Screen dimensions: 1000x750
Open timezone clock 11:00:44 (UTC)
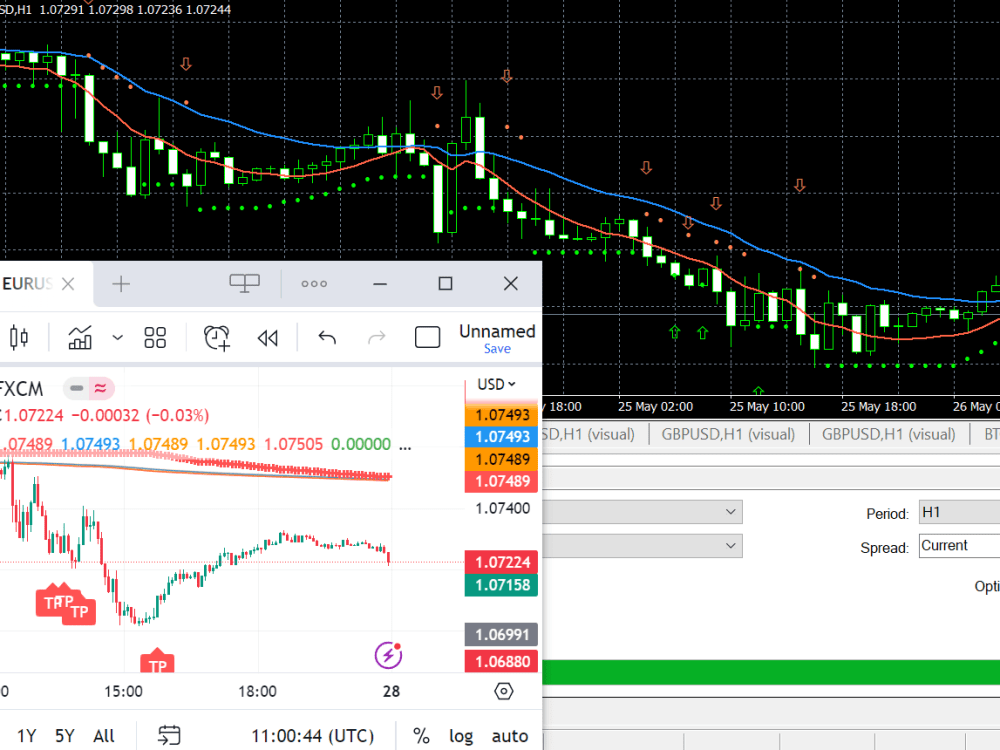312,736
